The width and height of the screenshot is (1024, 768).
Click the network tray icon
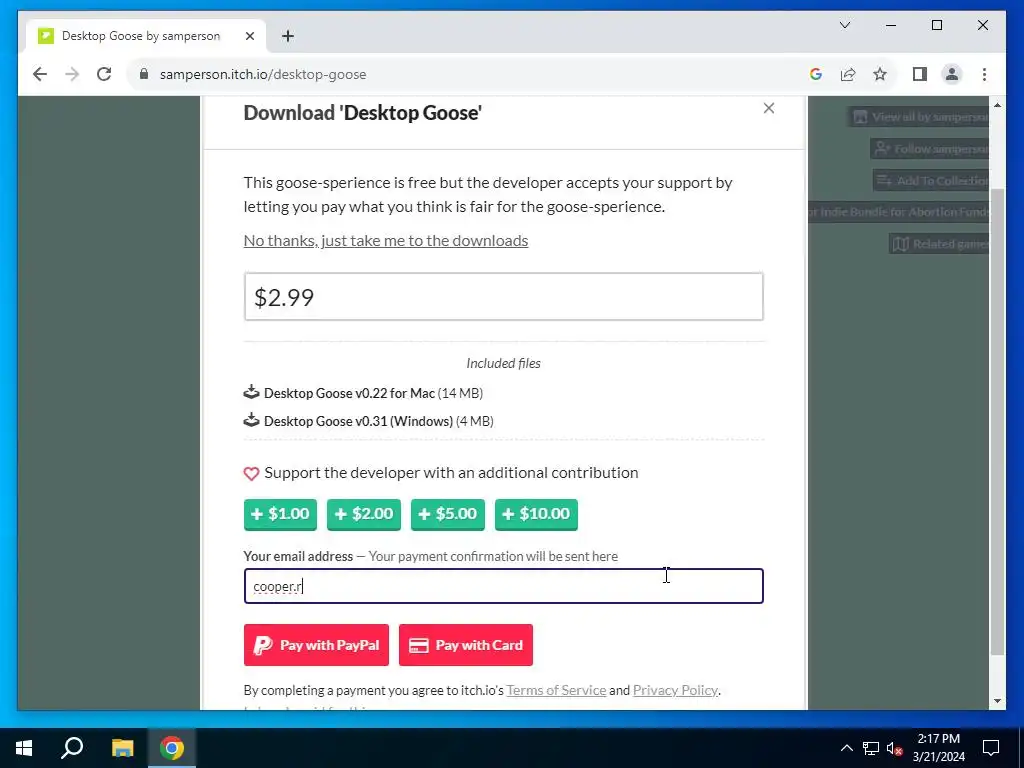tap(871, 748)
